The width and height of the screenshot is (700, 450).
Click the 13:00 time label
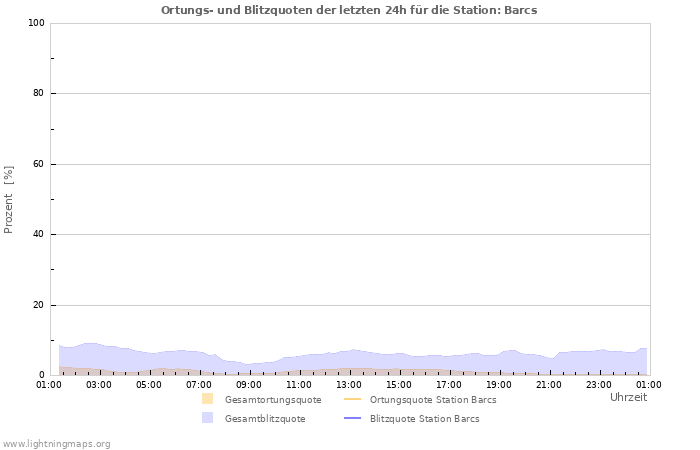[x=349, y=385]
